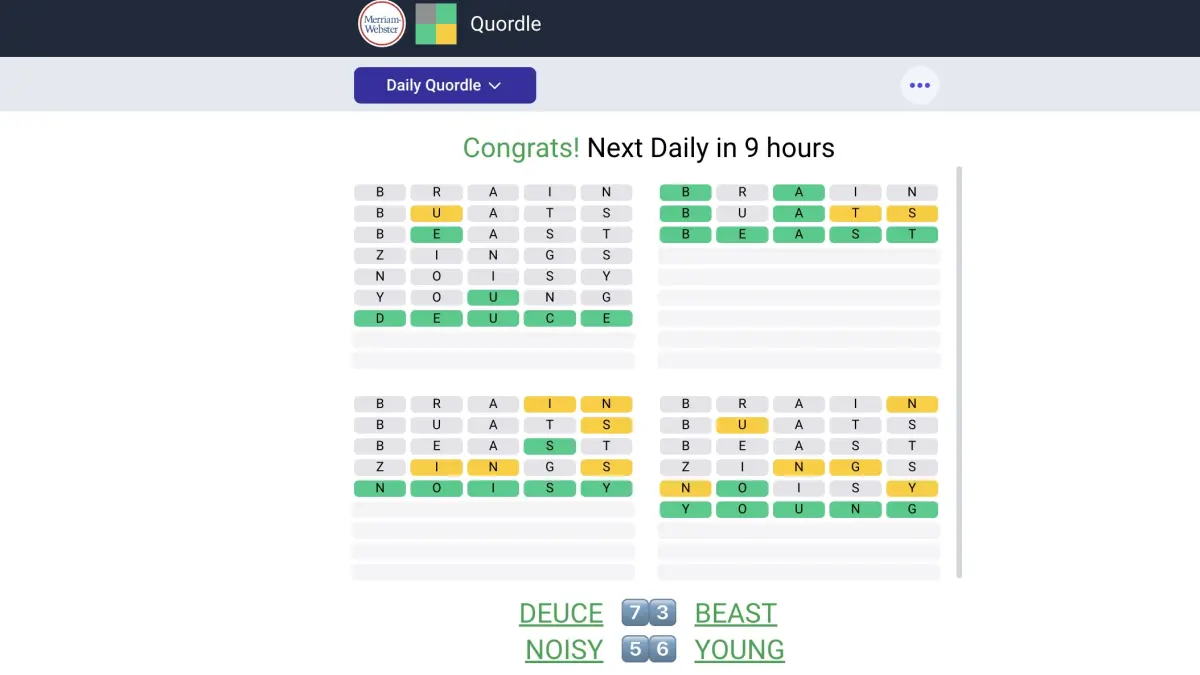Open the three-dot more options menu
Viewport: 1200px width, 675px height.
[x=920, y=85]
